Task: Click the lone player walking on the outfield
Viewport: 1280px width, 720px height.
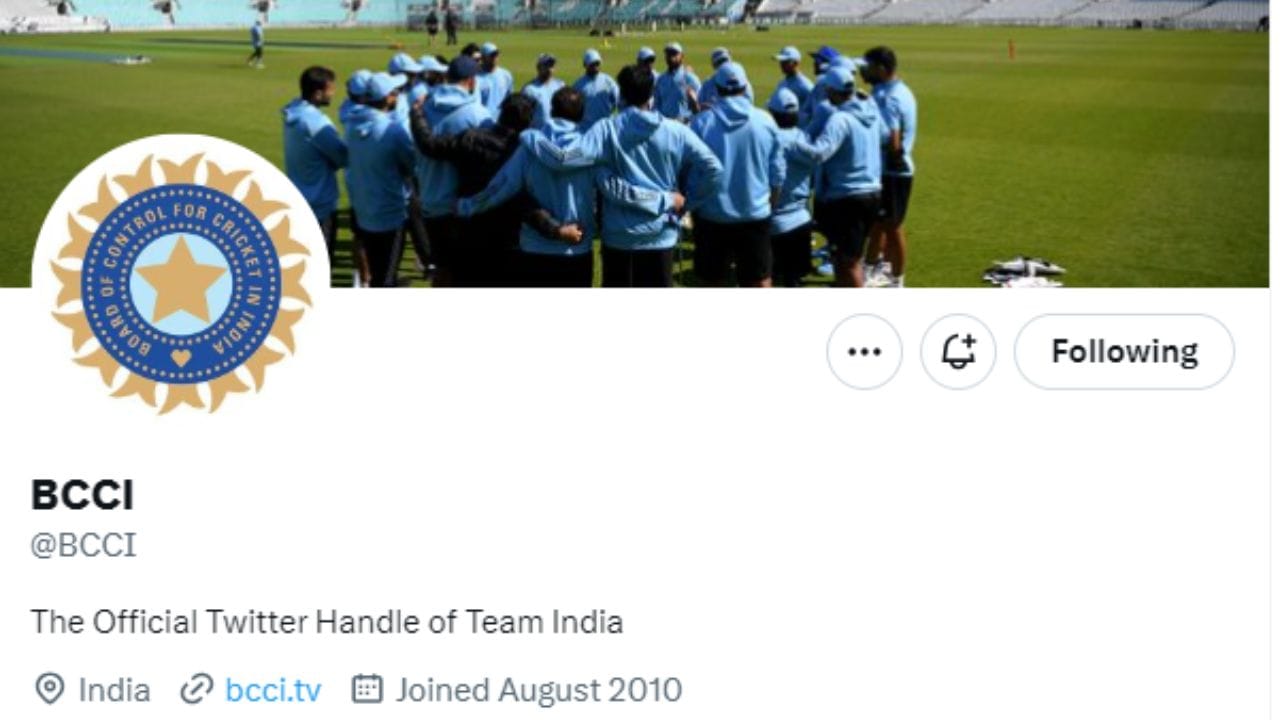Action: coord(256,42)
